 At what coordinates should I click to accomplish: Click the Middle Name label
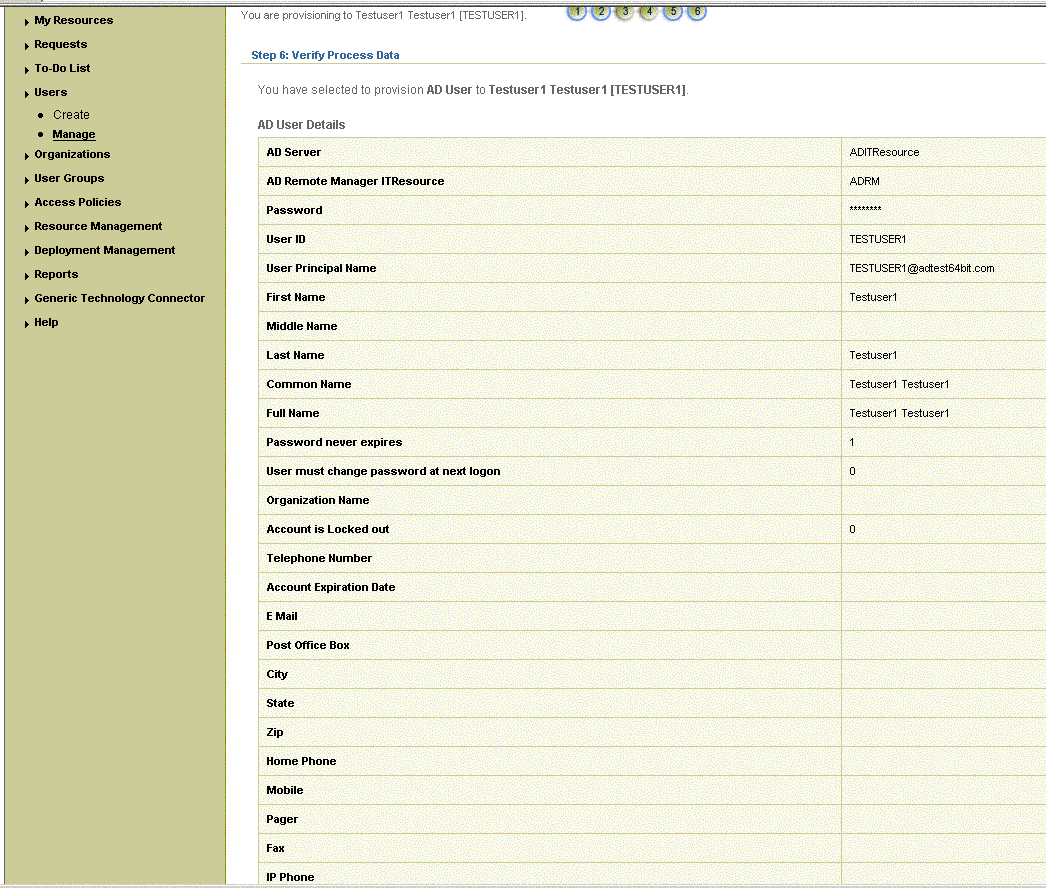[302, 326]
